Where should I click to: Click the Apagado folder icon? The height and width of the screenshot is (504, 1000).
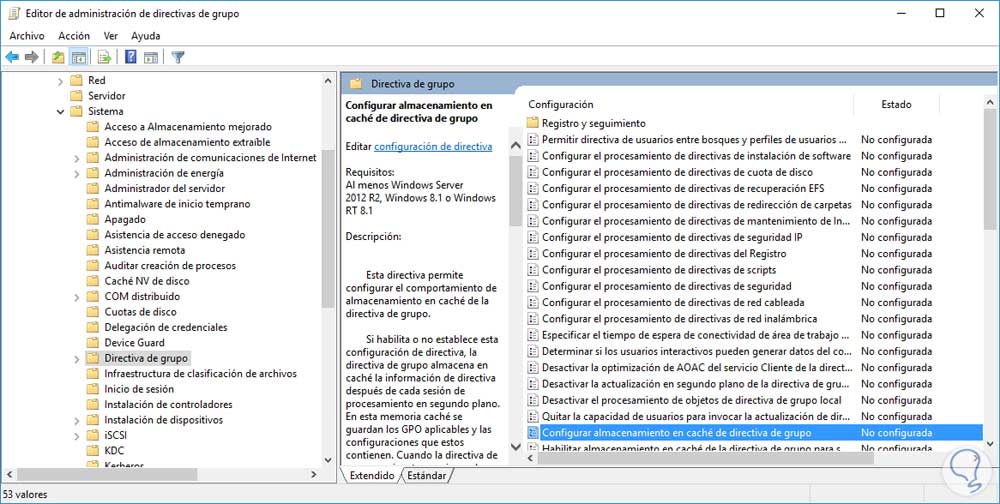click(93, 219)
